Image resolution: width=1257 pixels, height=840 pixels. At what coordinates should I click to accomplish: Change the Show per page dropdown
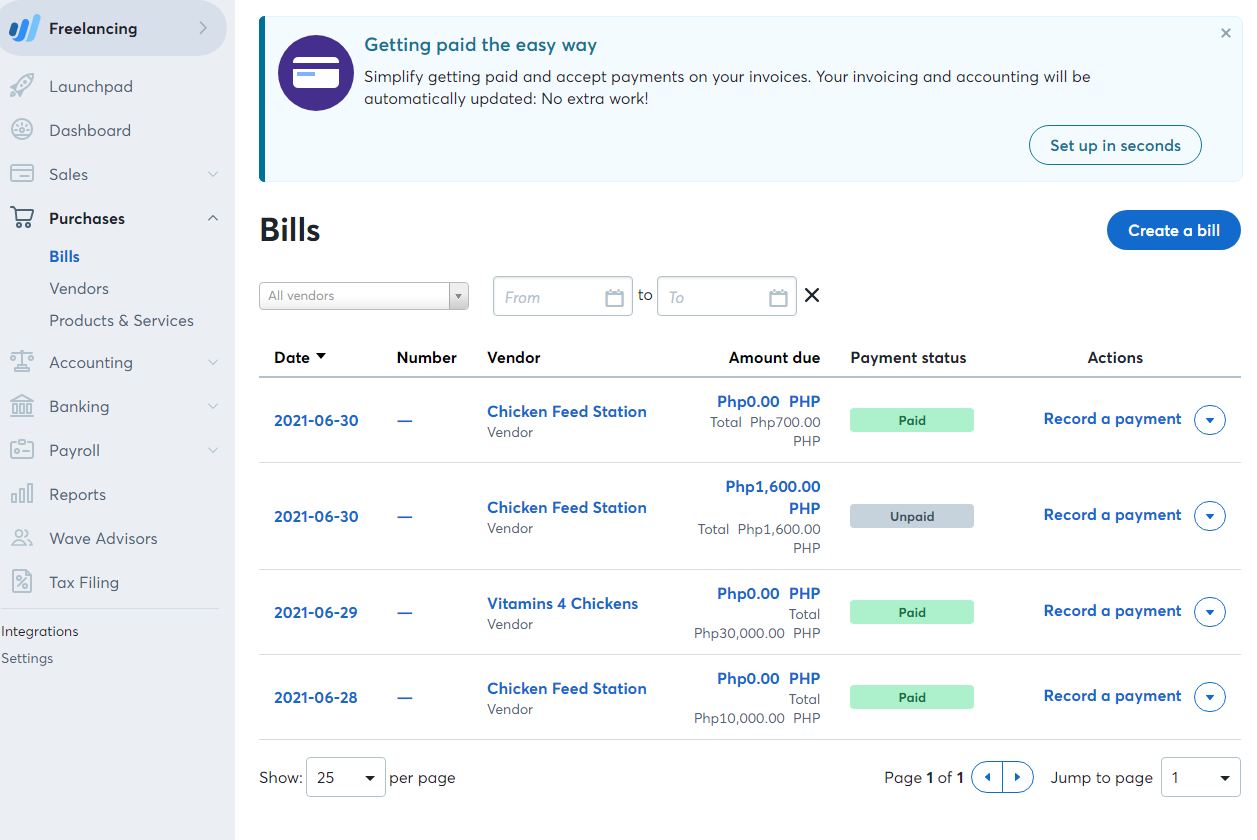[345, 777]
